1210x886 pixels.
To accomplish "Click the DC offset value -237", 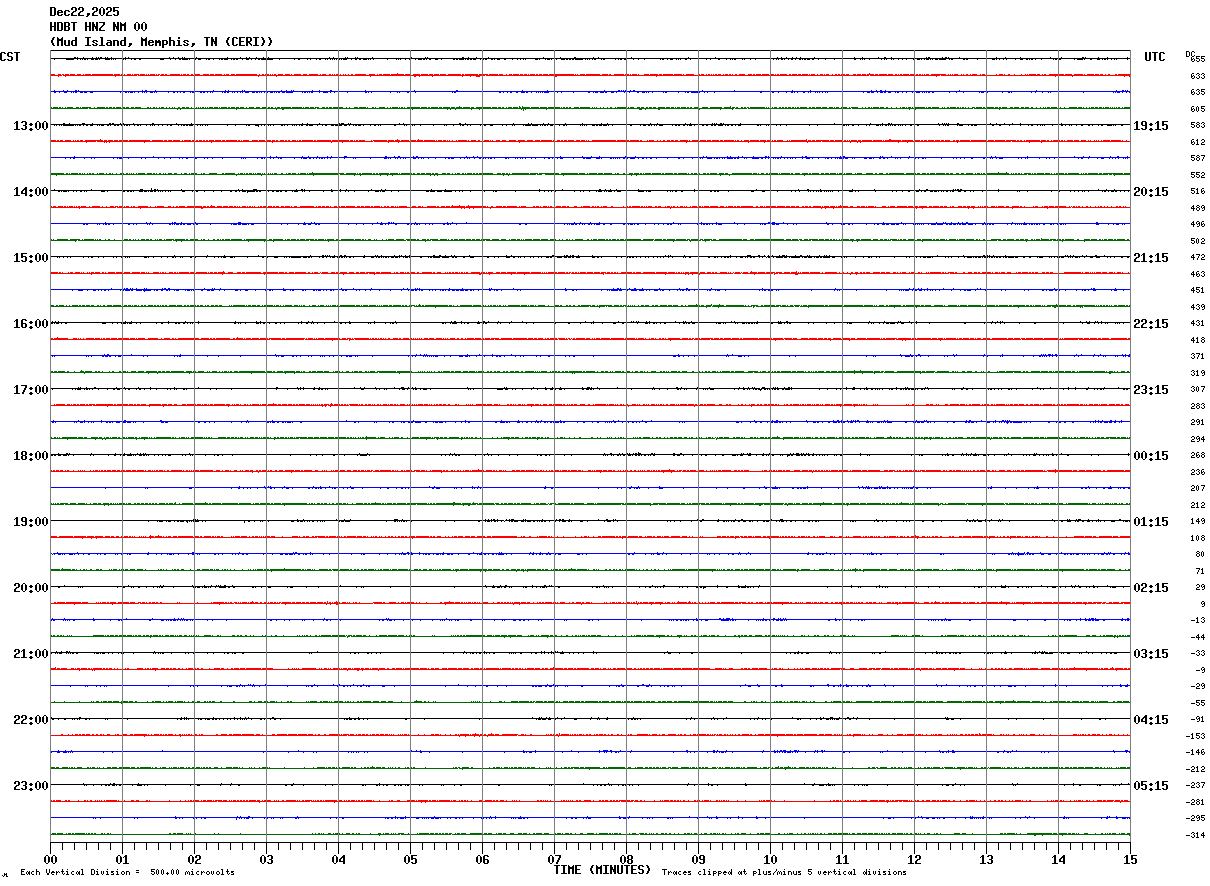I will (1196, 786).
